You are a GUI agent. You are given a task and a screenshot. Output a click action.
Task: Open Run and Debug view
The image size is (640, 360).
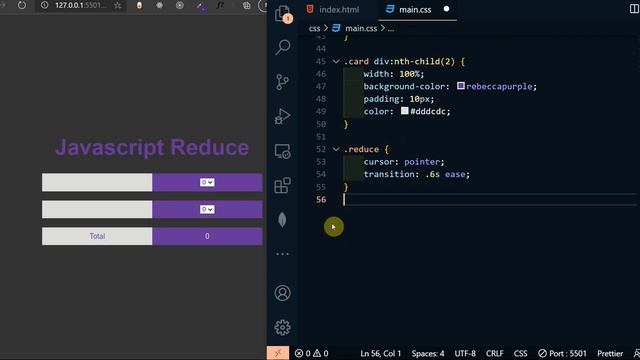click(x=282, y=116)
